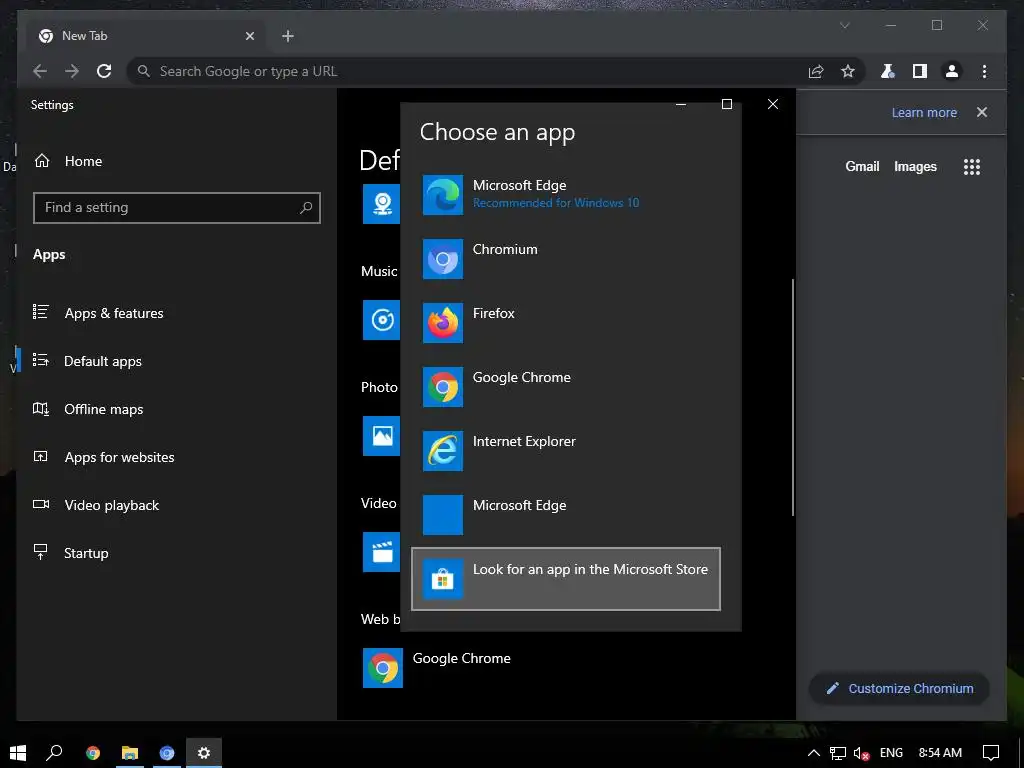Open the notification center
This screenshot has height=768, width=1024.
point(991,752)
